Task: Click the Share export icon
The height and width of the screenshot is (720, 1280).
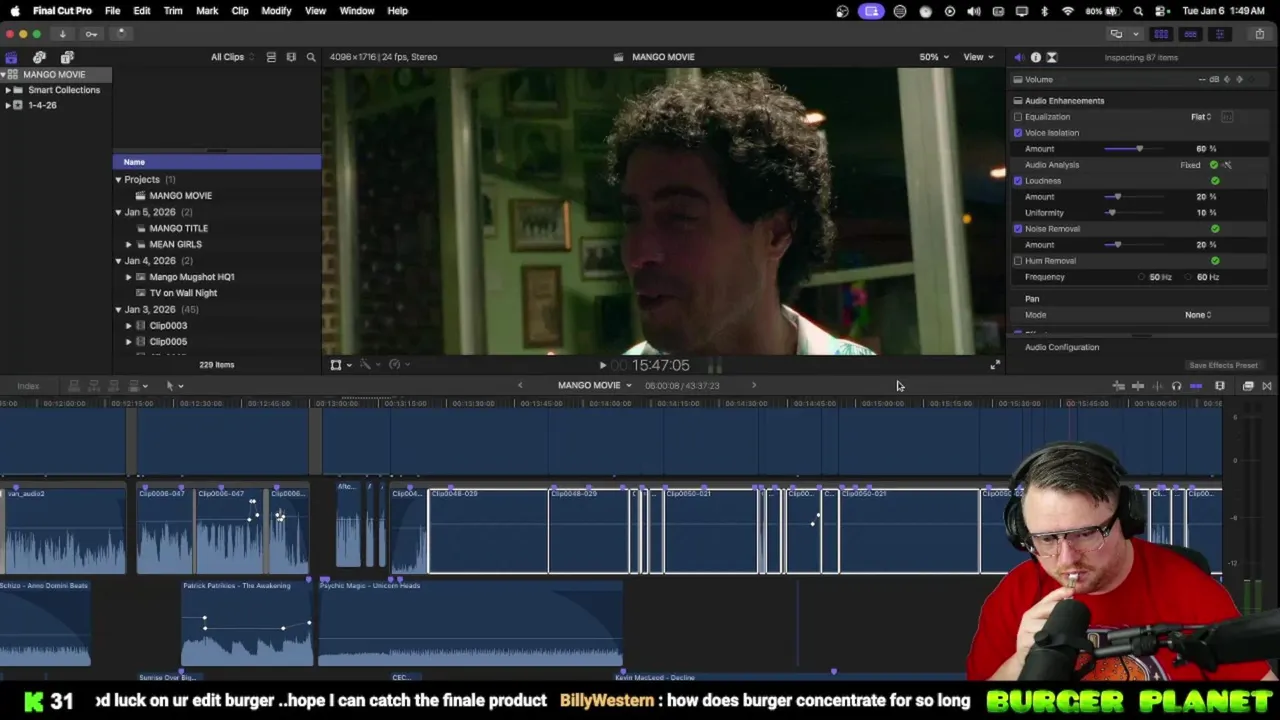Action: tap(1259, 34)
